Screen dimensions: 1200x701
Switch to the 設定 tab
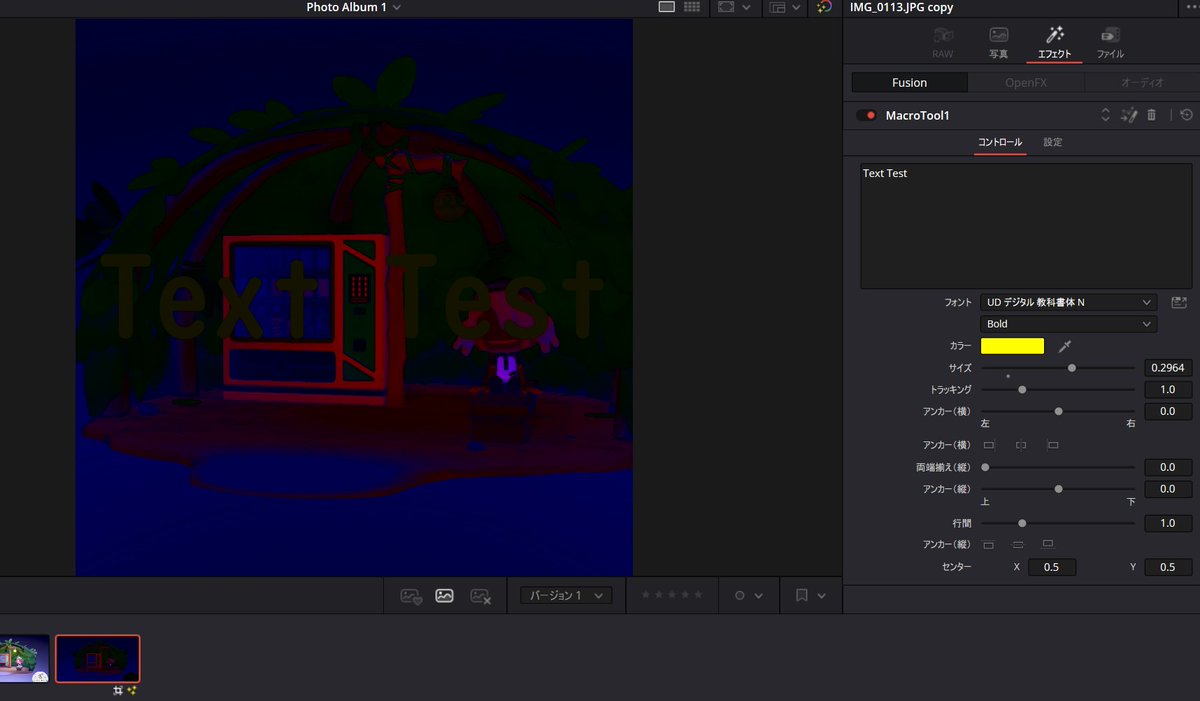(x=1053, y=142)
